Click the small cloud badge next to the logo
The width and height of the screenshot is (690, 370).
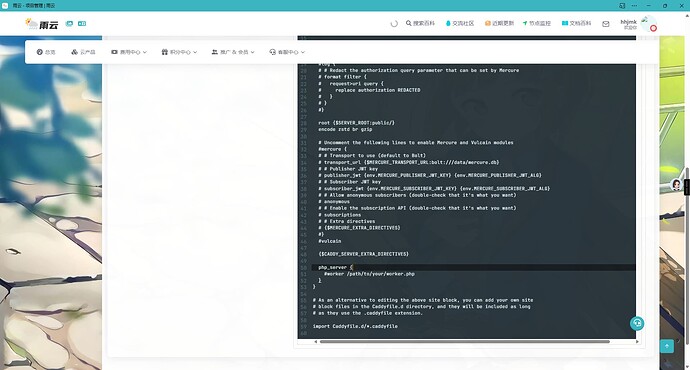[69, 24]
